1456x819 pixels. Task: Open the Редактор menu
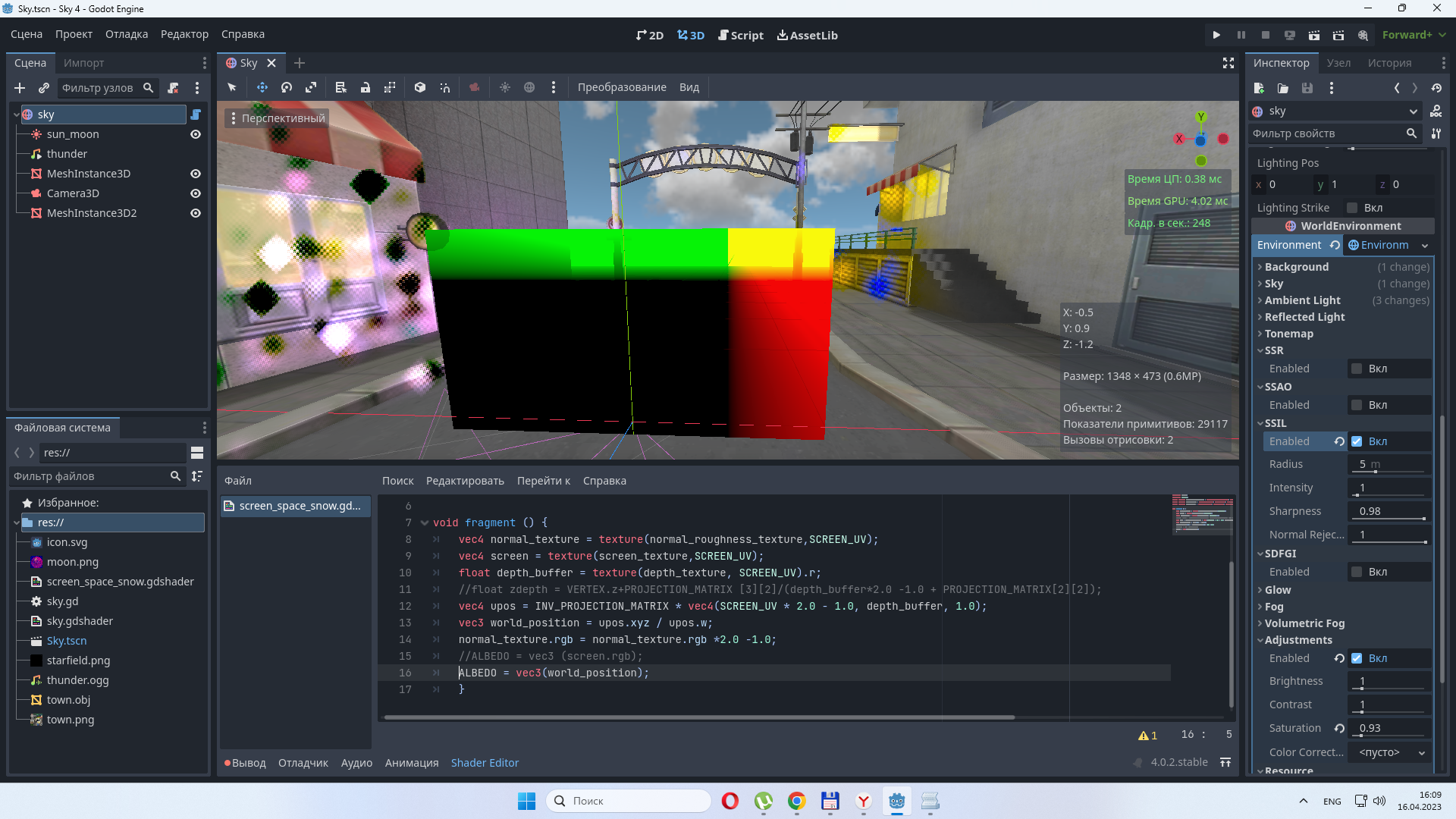[x=184, y=34]
